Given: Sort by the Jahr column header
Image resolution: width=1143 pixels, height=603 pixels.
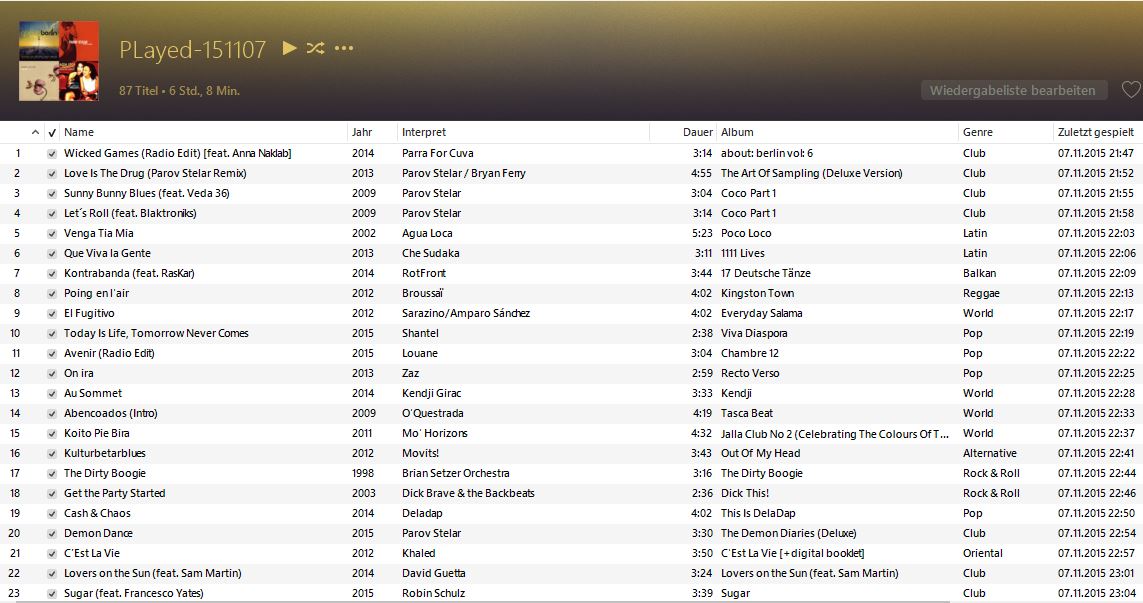Looking at the screenshot, I should 362,132.
